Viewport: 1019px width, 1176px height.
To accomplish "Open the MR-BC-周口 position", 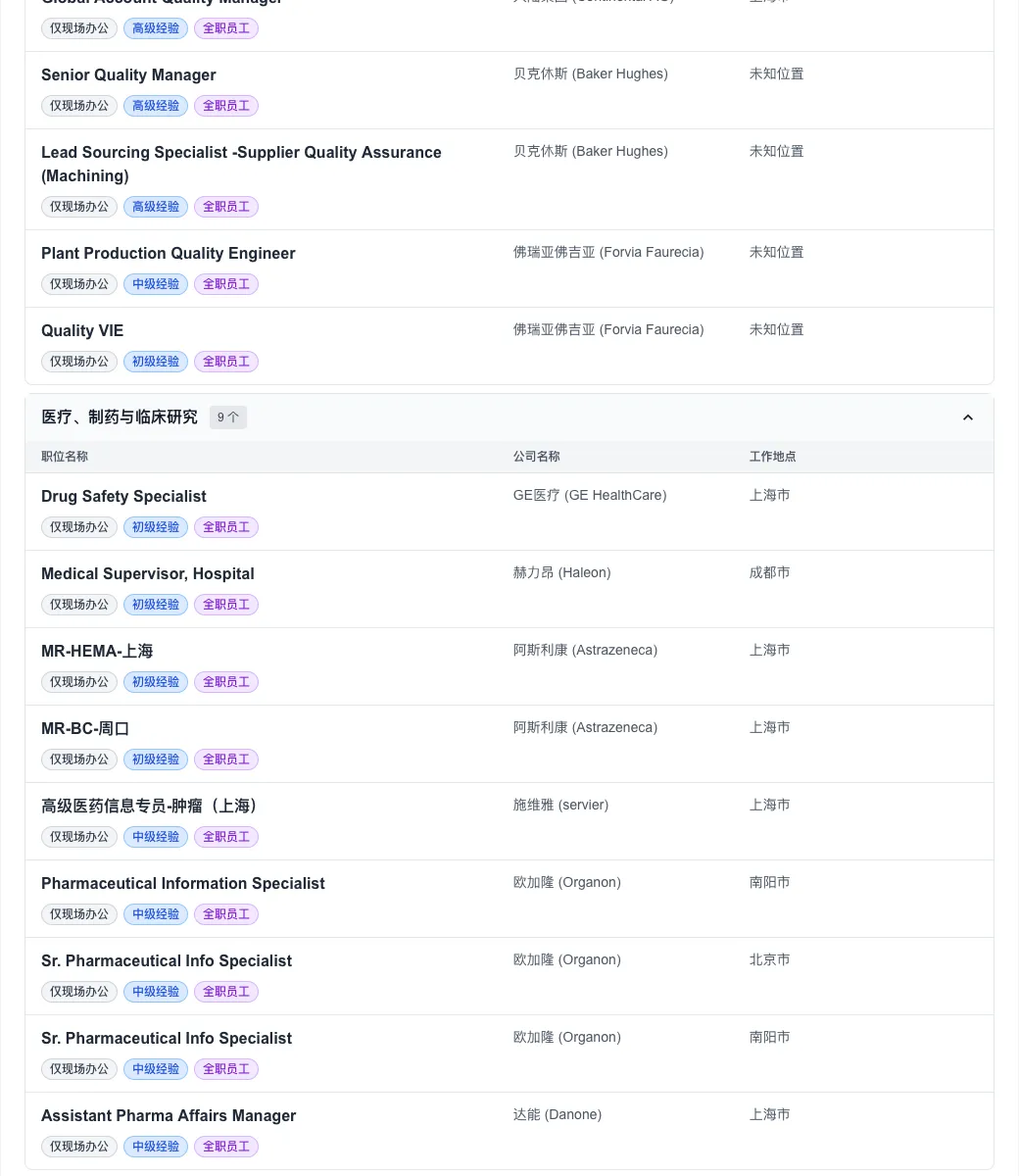I will (85, 728).
